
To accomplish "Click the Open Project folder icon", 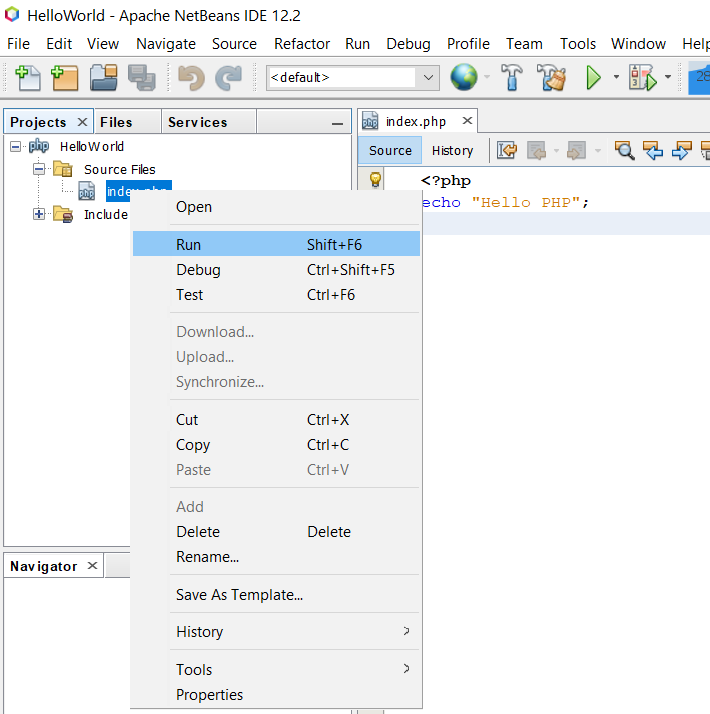I will 104,78.
